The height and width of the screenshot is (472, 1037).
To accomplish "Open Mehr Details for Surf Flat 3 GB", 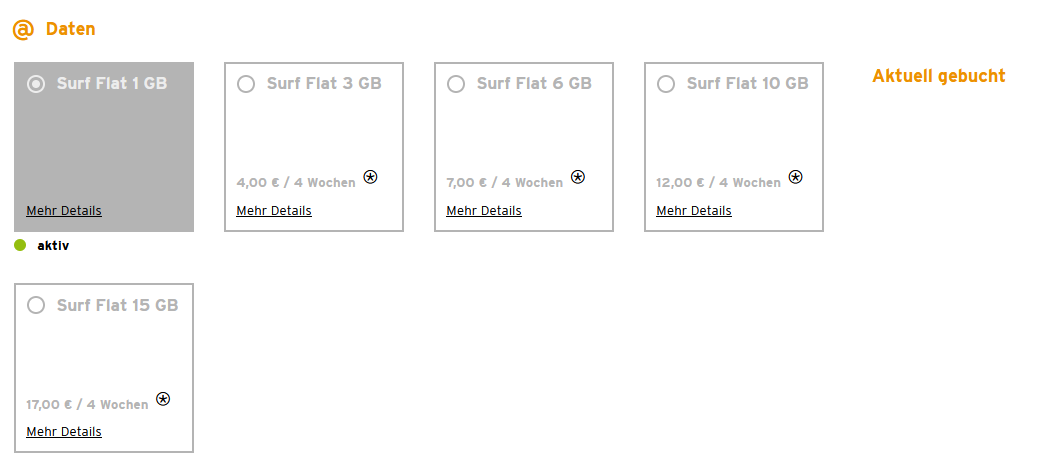I will 274,211.
